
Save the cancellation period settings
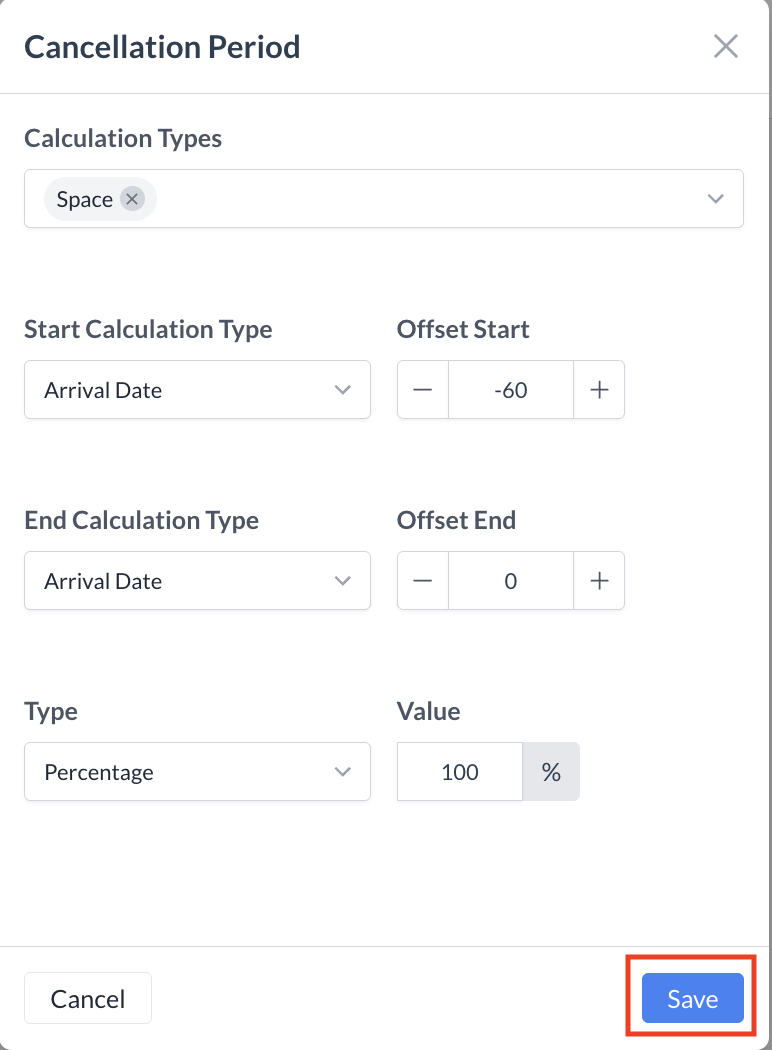[x=690, y=998]
